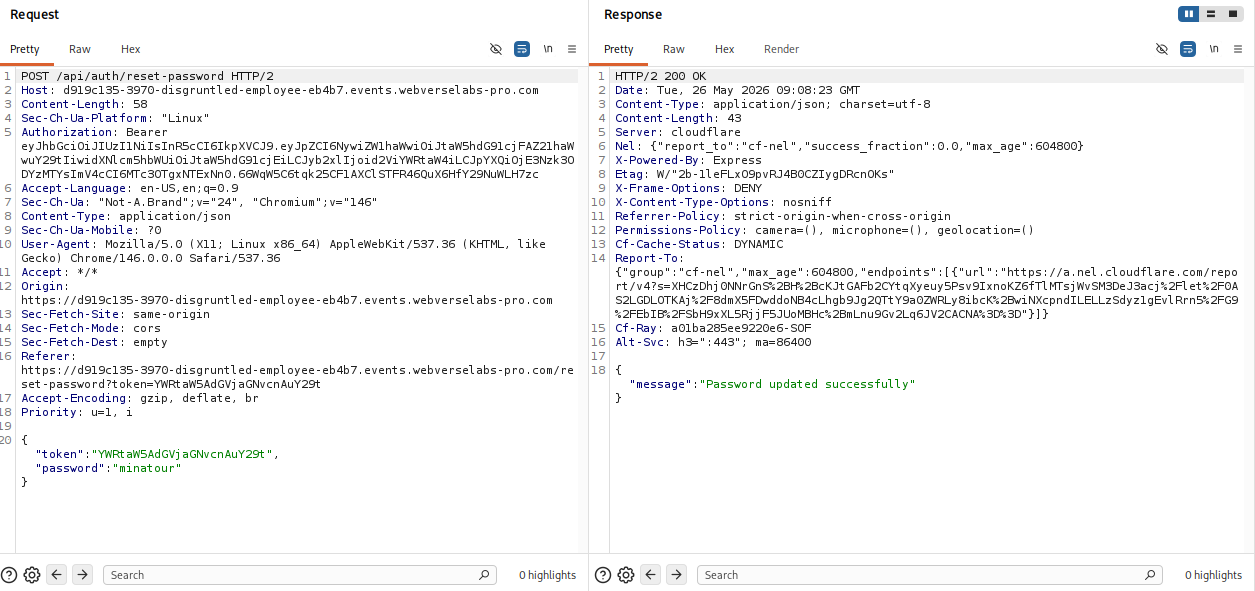Open search settings gear under Response pane

point(626,575)
